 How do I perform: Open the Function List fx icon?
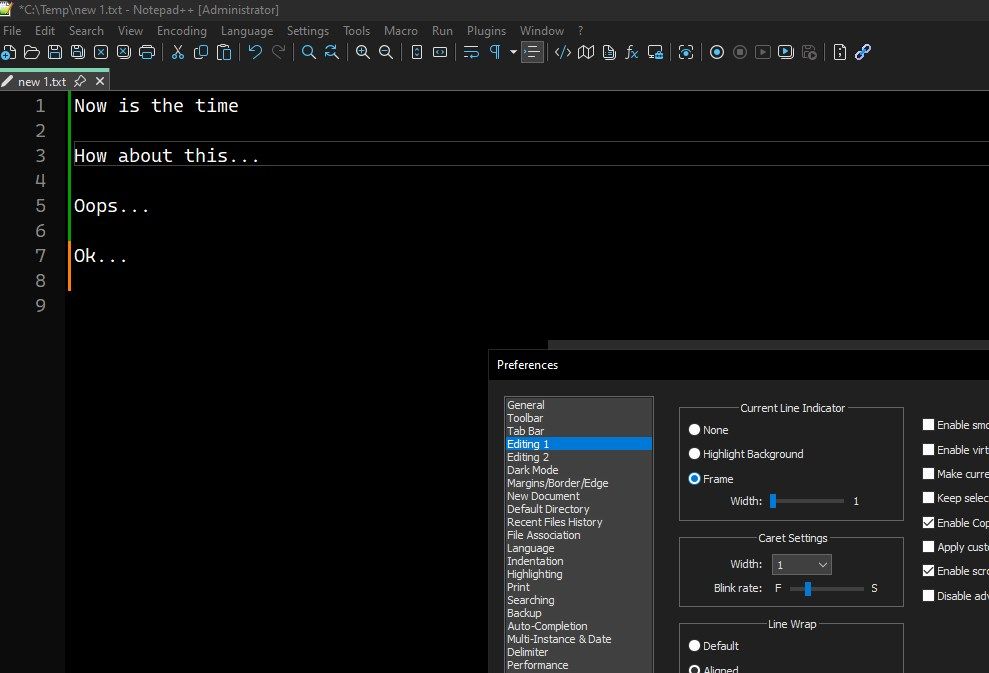coord(632,52)
